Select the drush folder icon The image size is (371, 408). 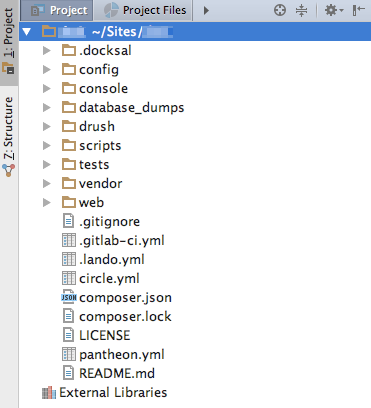69,126
